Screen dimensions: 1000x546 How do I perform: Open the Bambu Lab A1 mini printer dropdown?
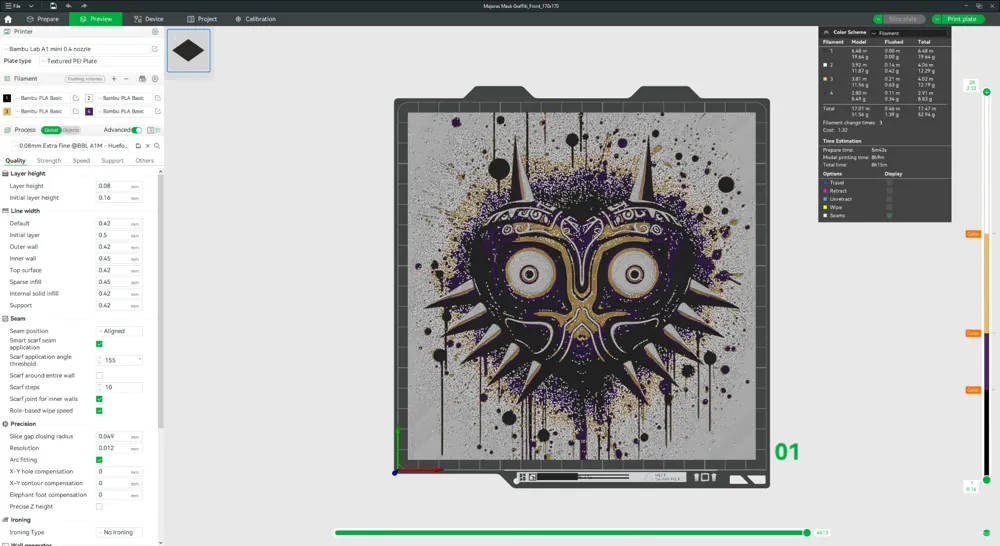pos(77,48)
